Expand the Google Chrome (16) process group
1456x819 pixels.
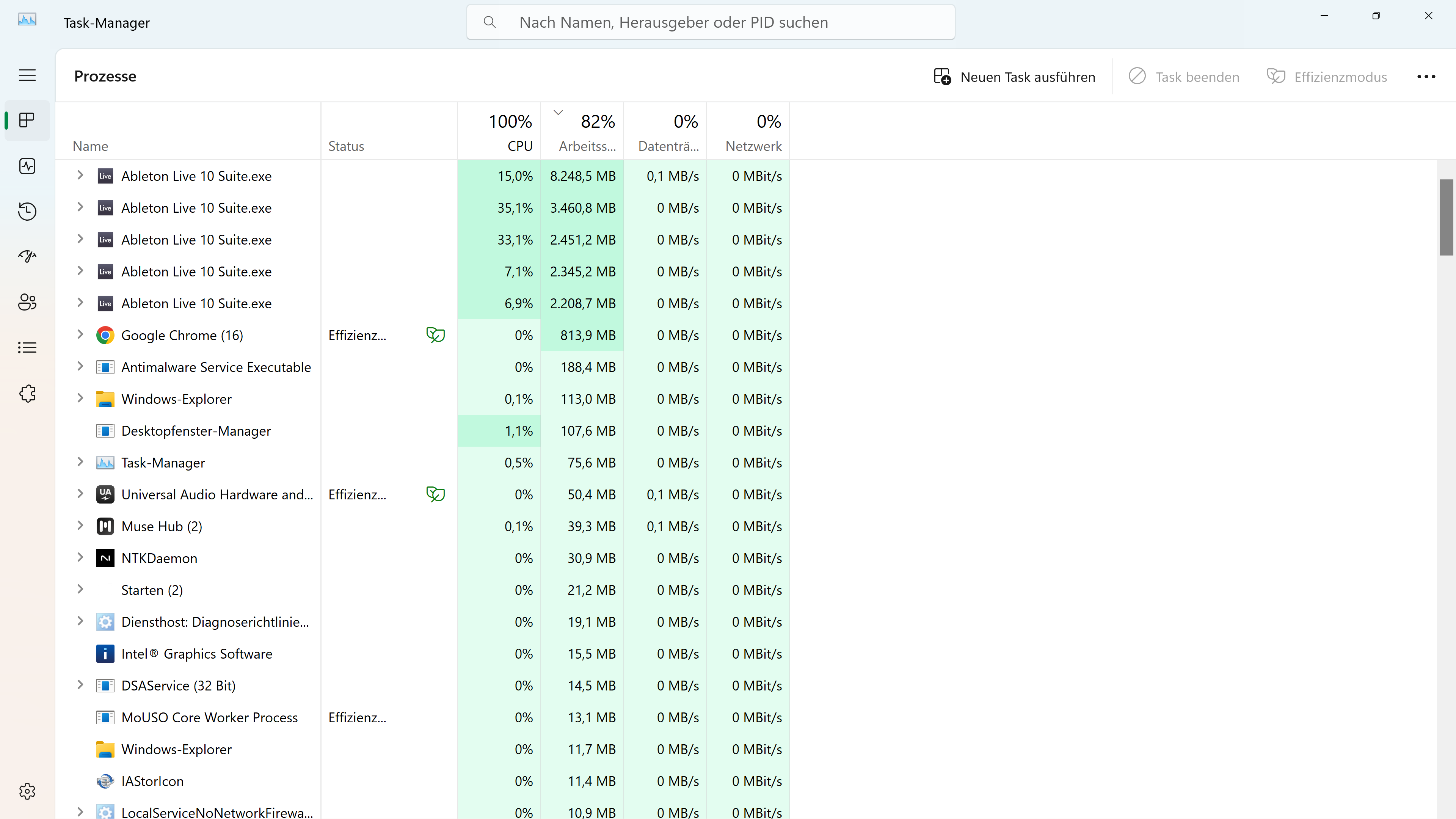tap(80, 334)
